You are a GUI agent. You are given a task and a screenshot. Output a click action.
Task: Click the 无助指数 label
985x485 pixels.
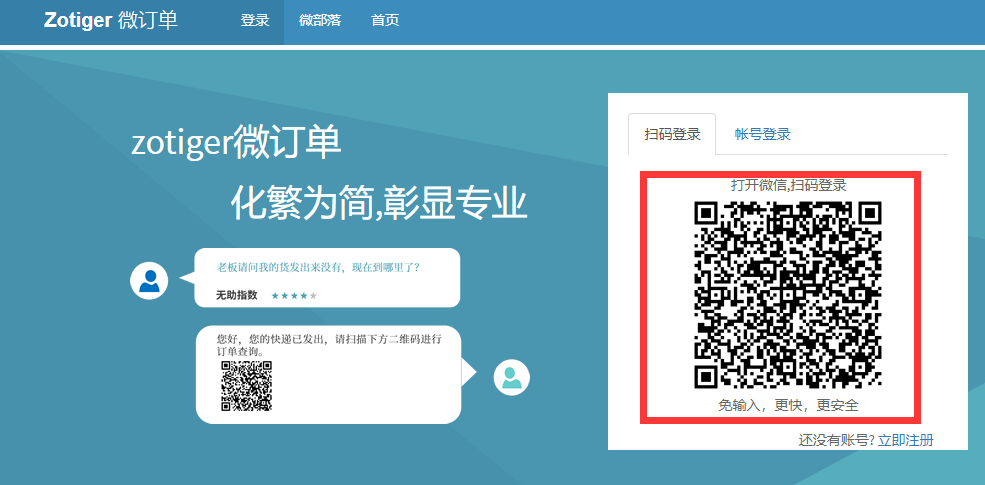coord(237,295)
